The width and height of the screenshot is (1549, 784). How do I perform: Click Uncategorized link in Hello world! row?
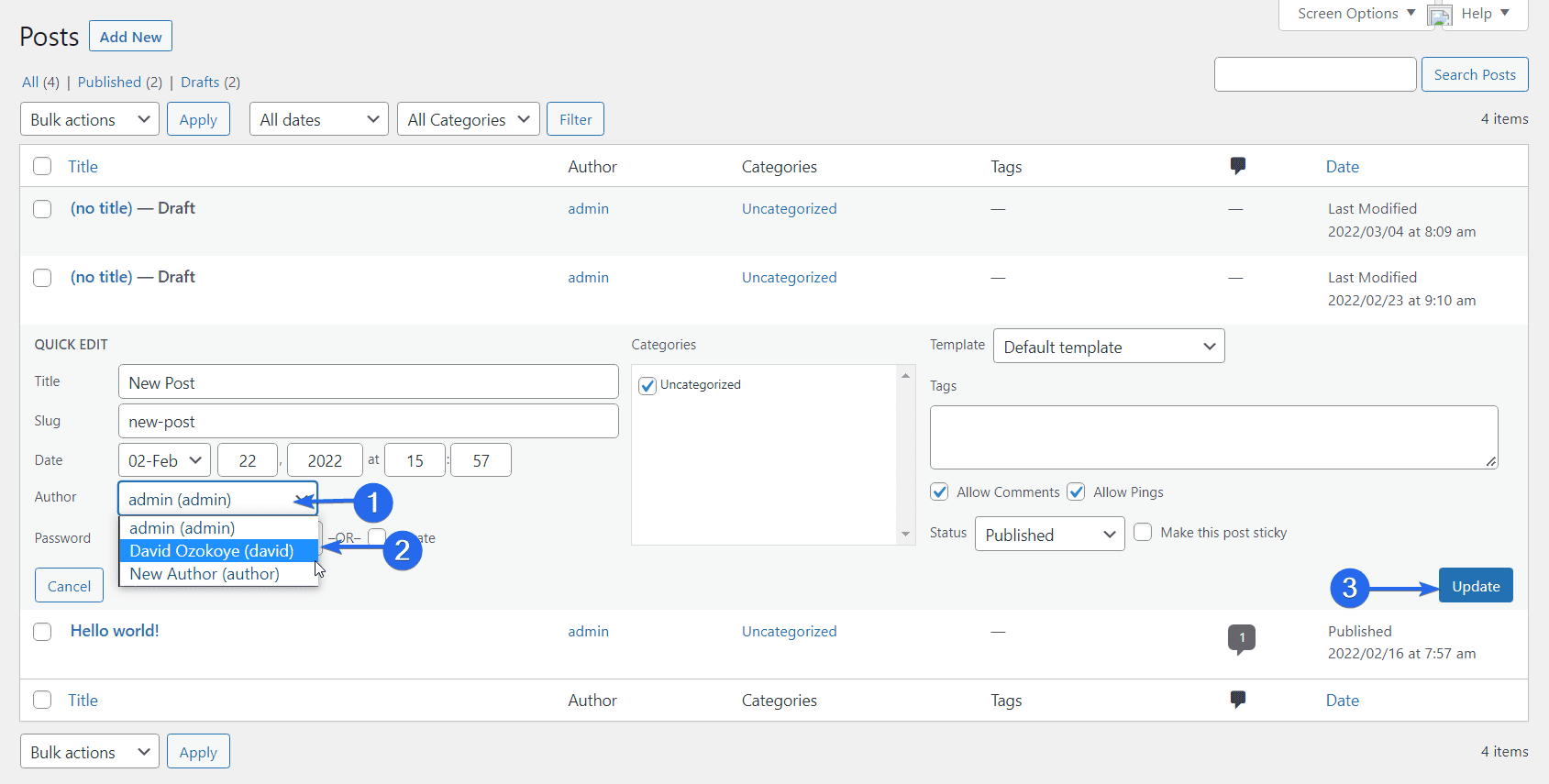point(789,631)
